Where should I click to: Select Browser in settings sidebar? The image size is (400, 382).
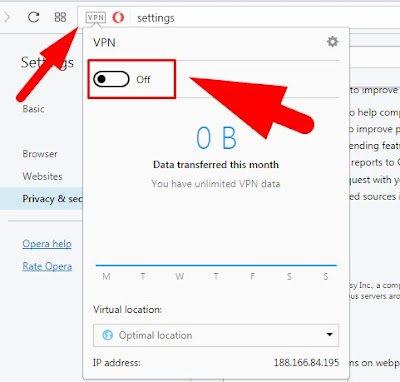tap(40, 154)
